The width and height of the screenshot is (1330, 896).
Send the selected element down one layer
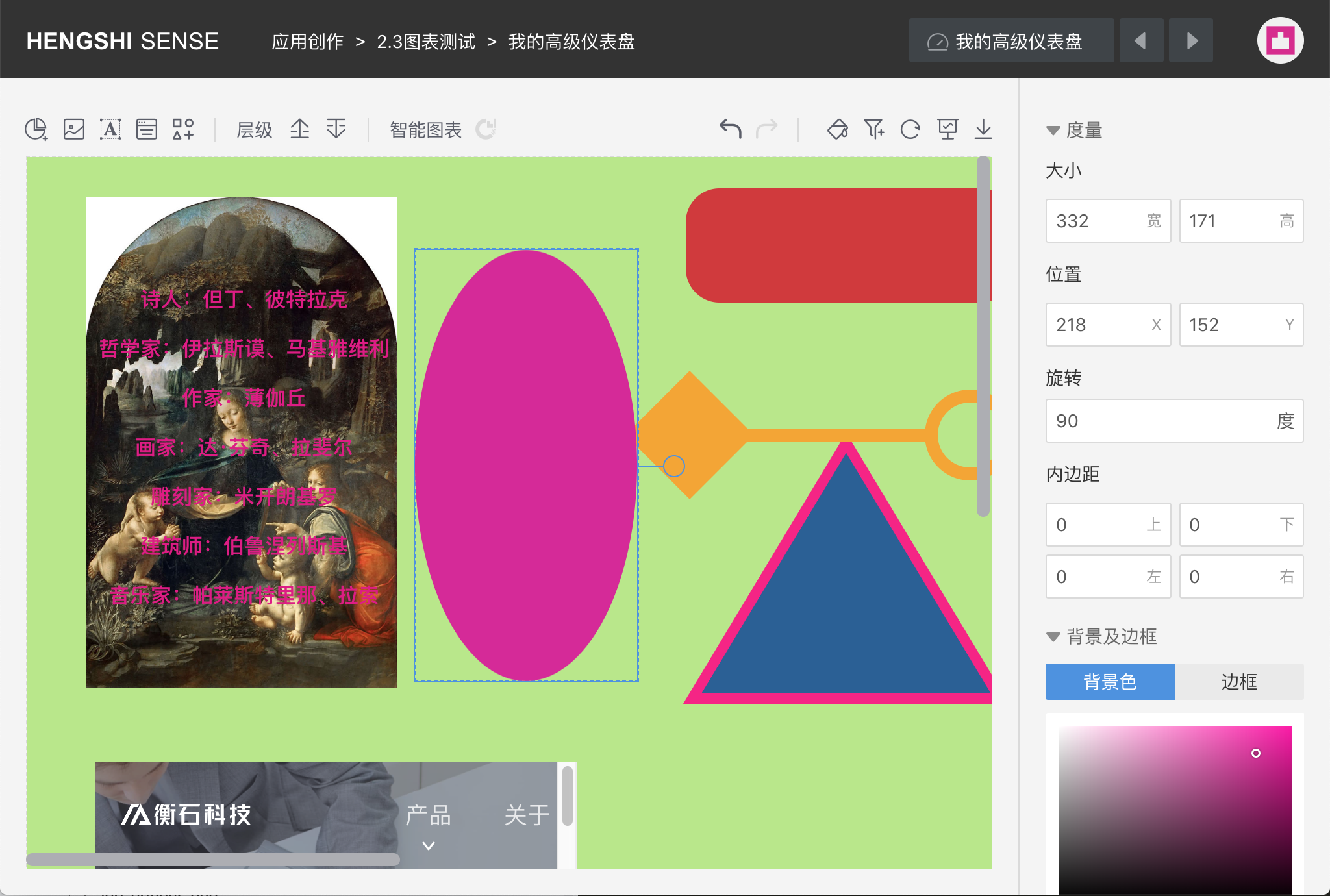[336, 129]
